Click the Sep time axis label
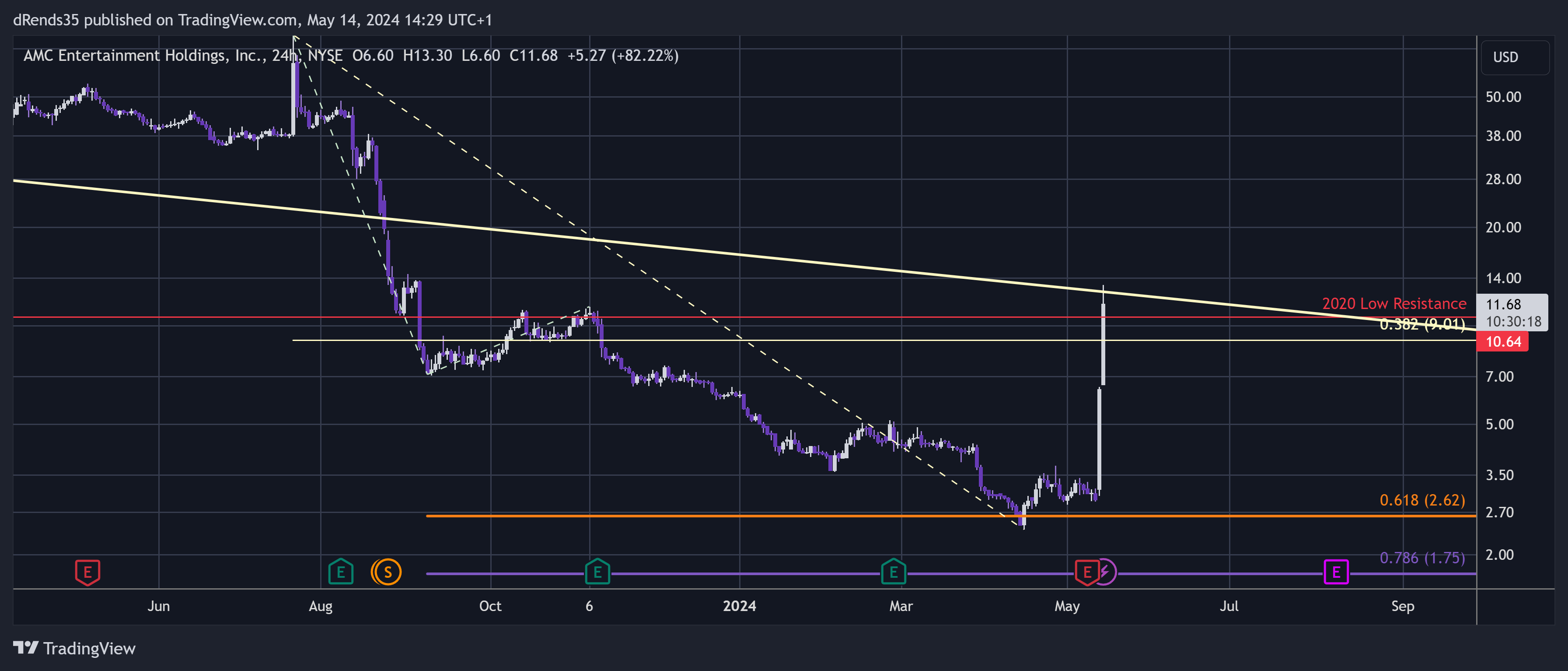1568x671 pixels. click(x=1402, y=607)
